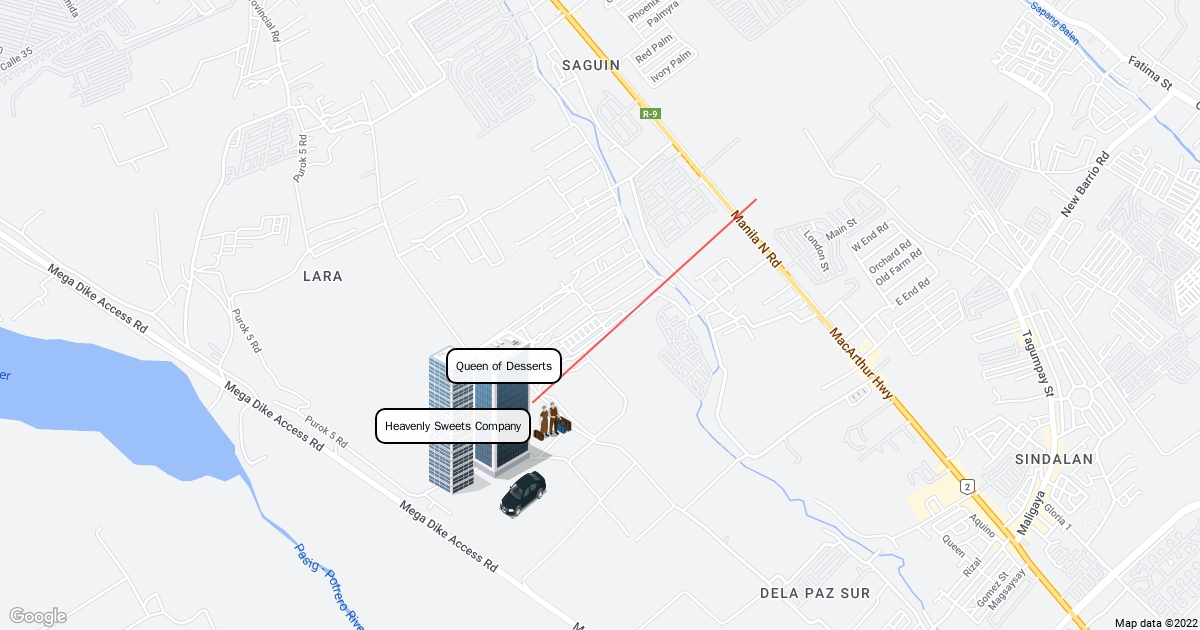The width and height of the screenshot is (1200, 630).
Task: Click the DELA PAZ SUR label
Action: pyautogui.click(x=815, y=593)
